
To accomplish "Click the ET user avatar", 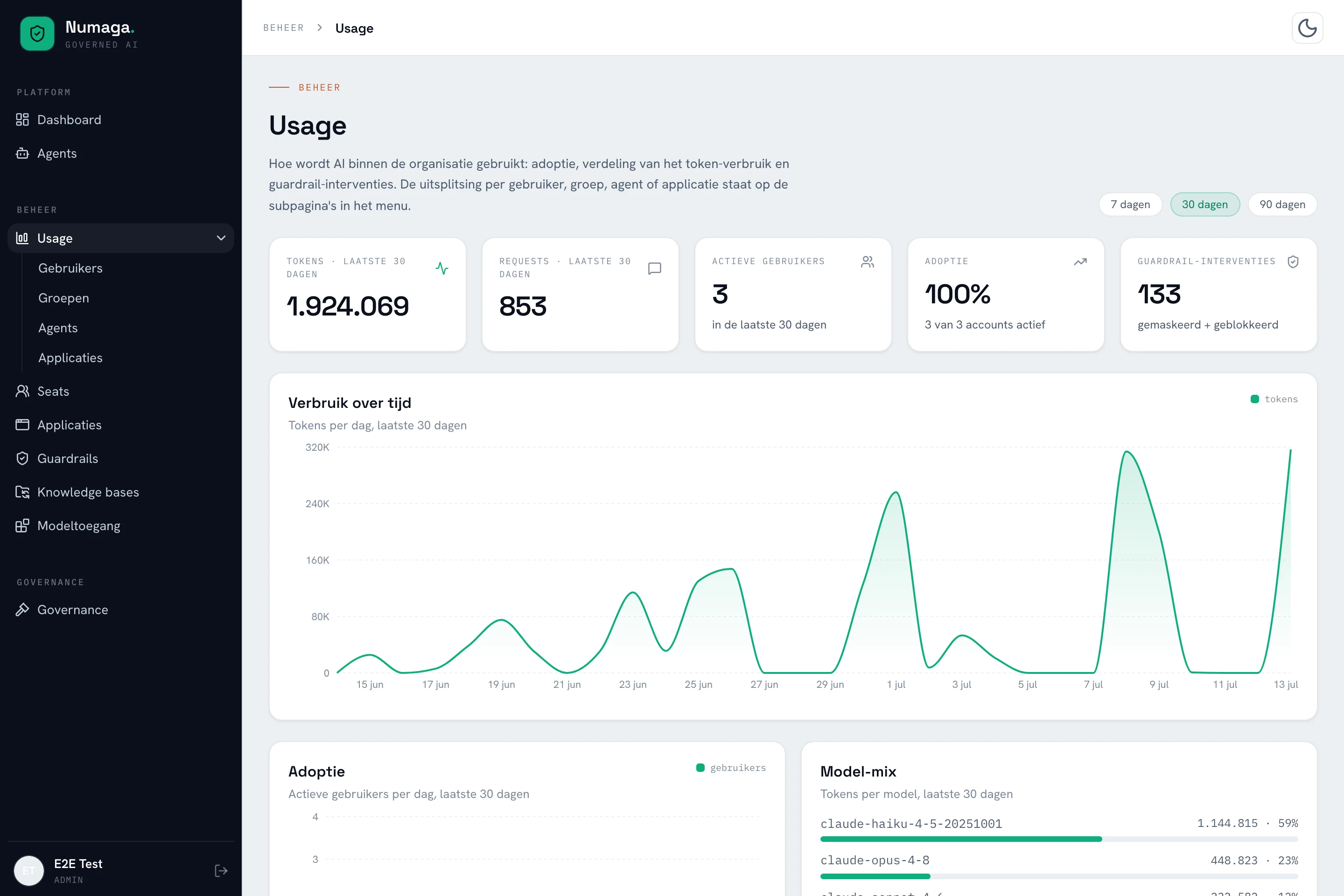I will pyautogui.click(x=28, y=870).
